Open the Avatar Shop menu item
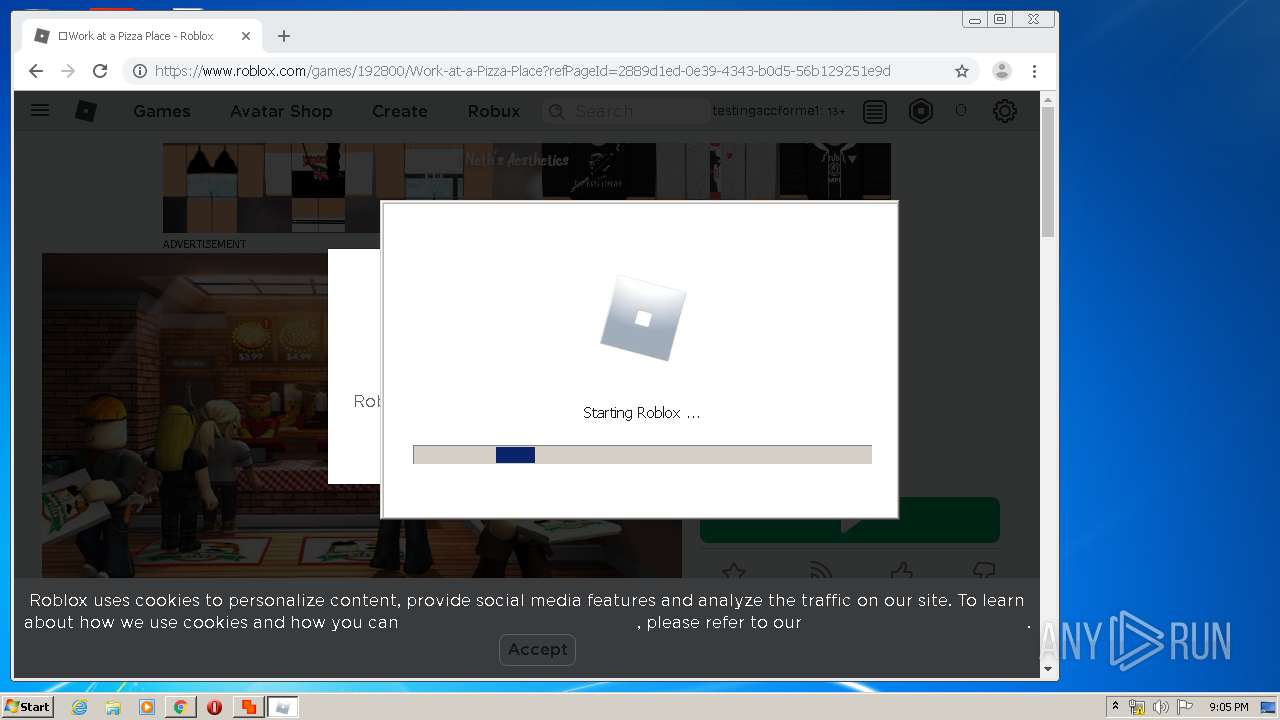Image resolution: width=1280 pixels, height=720 pixels. 281,111
